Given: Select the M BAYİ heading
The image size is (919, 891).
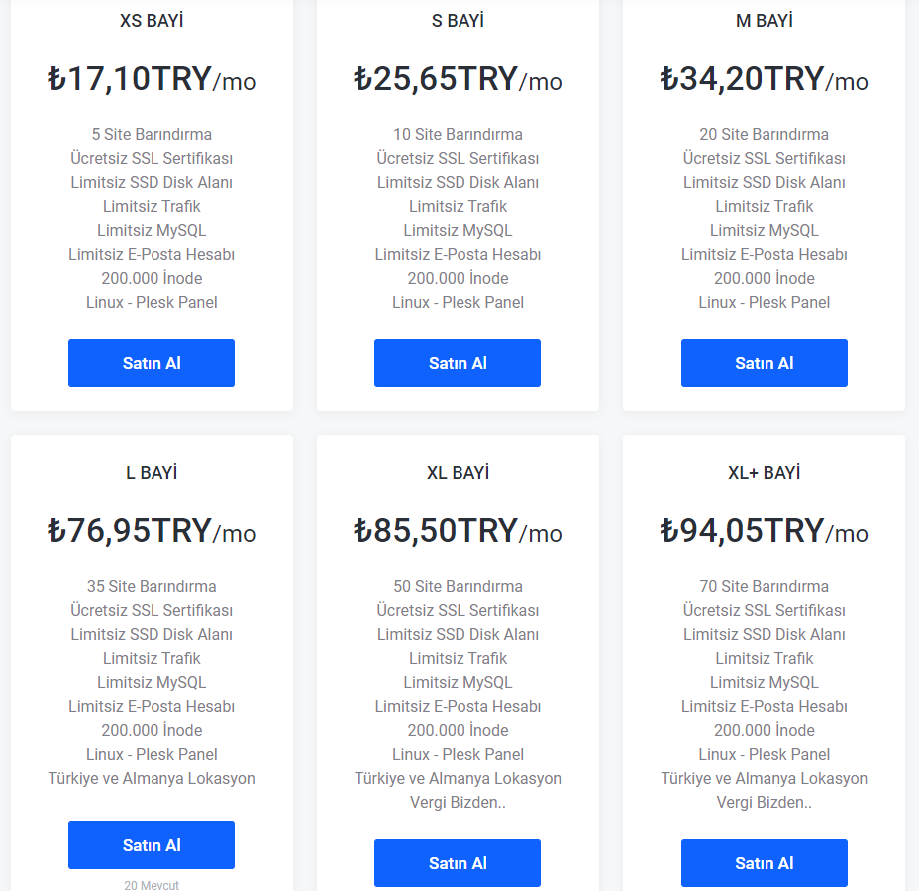Looking at the screenshot, I should 764,21.
